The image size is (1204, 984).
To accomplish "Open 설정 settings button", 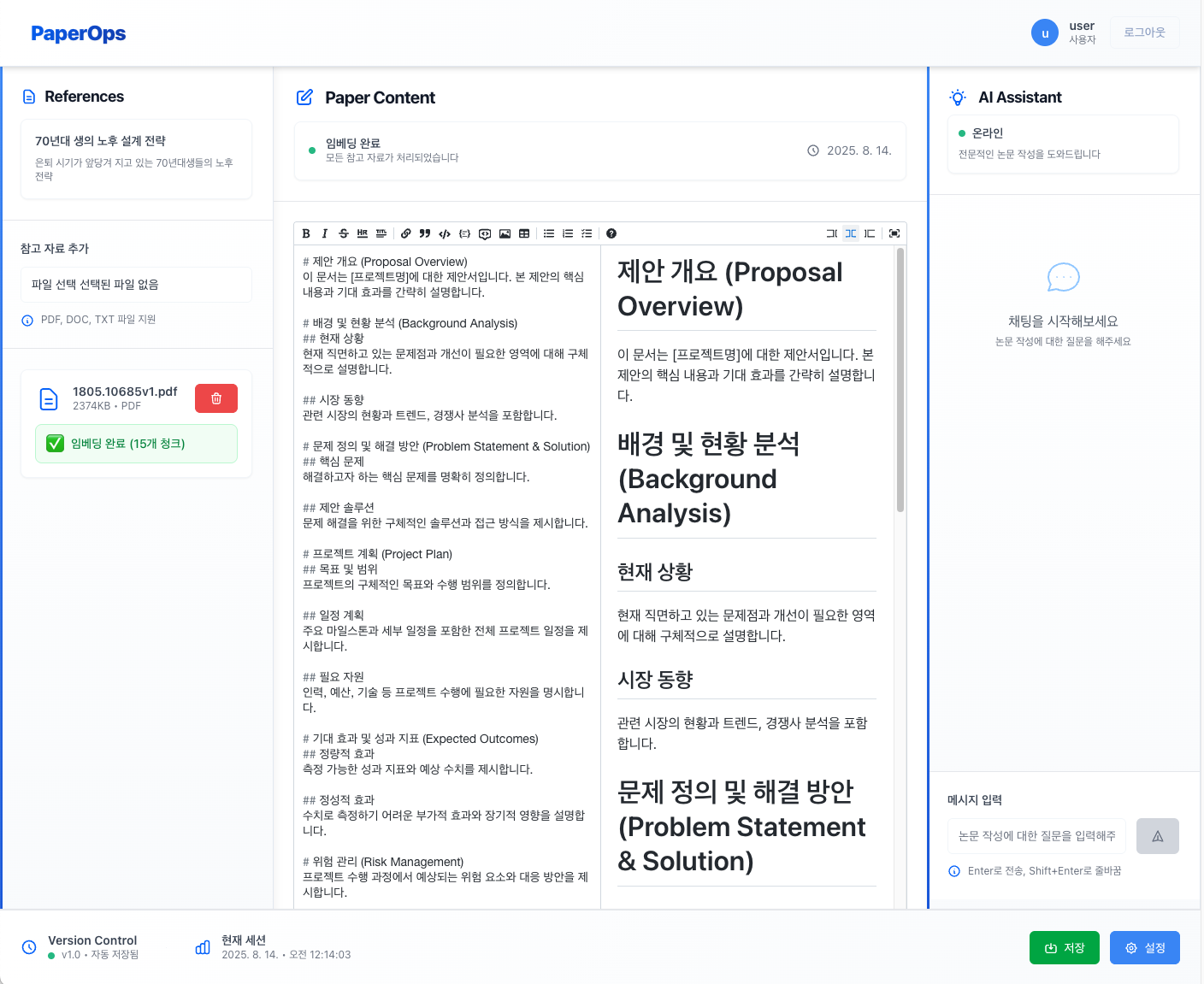I will click(x=1145, y=948).
